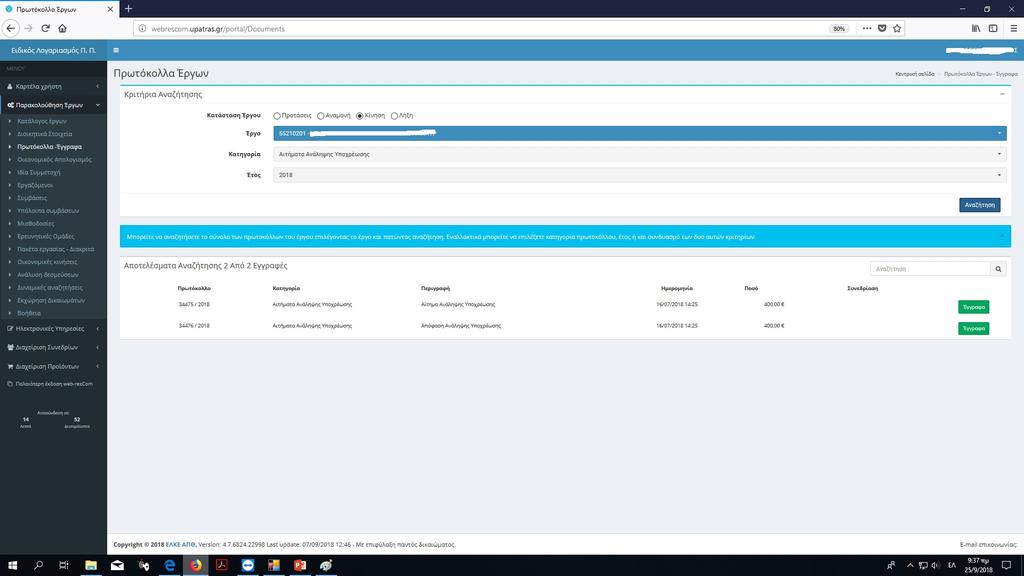This screenshot has height=576, width=1024.
Task: Open Διοικητικά Στοιχεία in sidebar
Action: (44, 134)
